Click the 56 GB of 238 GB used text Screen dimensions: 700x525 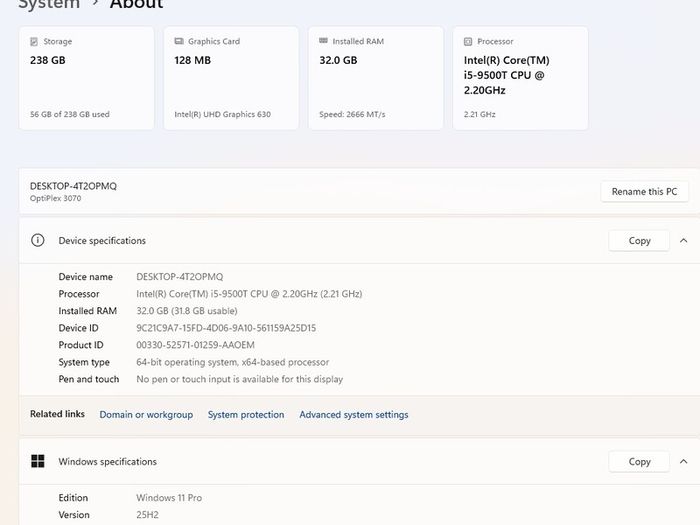70,114
